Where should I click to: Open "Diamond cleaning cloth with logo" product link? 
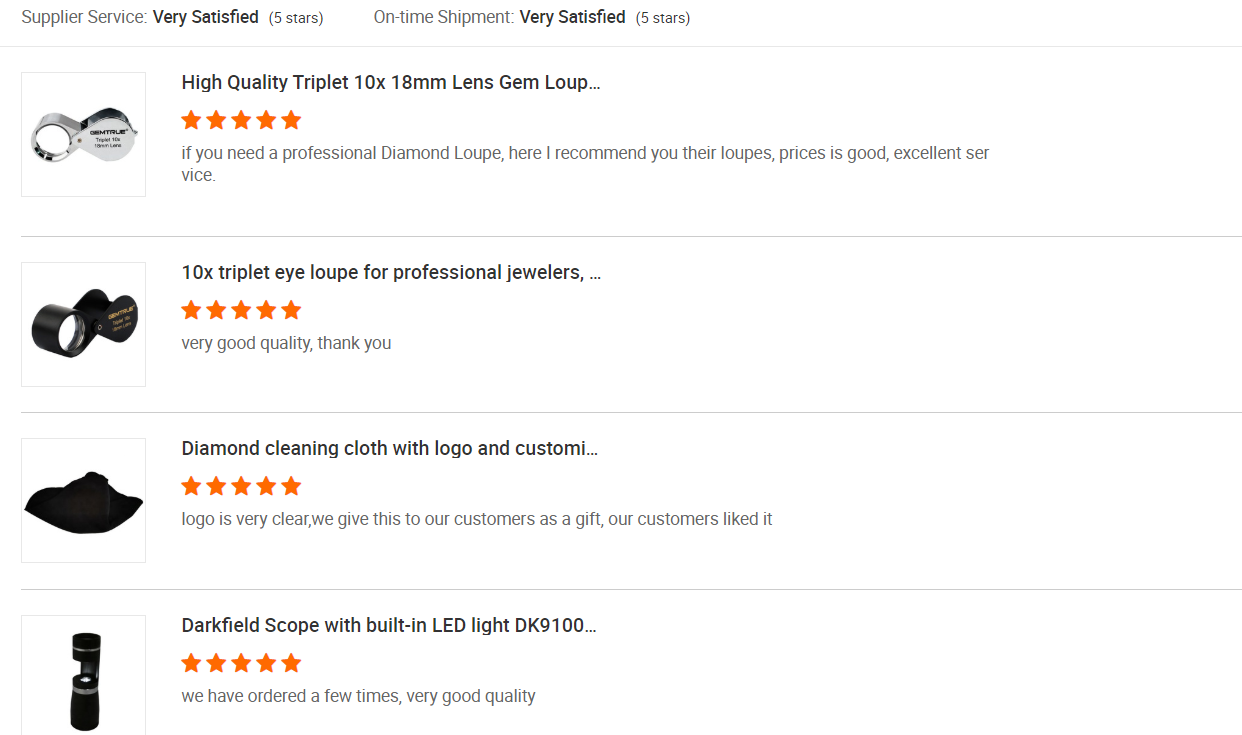[x=389, y=449]
